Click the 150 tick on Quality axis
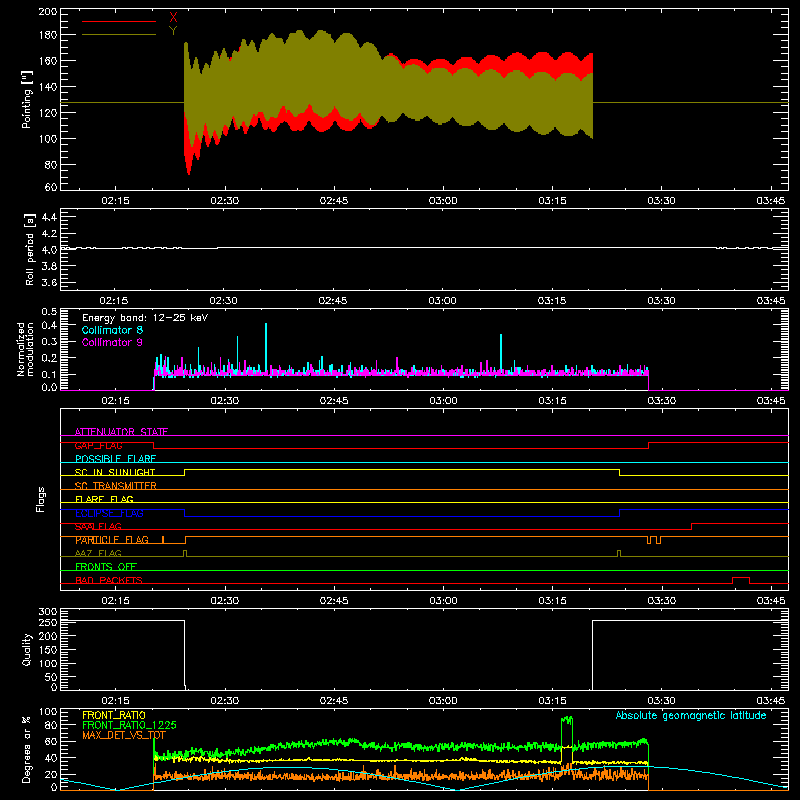Viewport: 800px width, 800px height. (48, 650)
